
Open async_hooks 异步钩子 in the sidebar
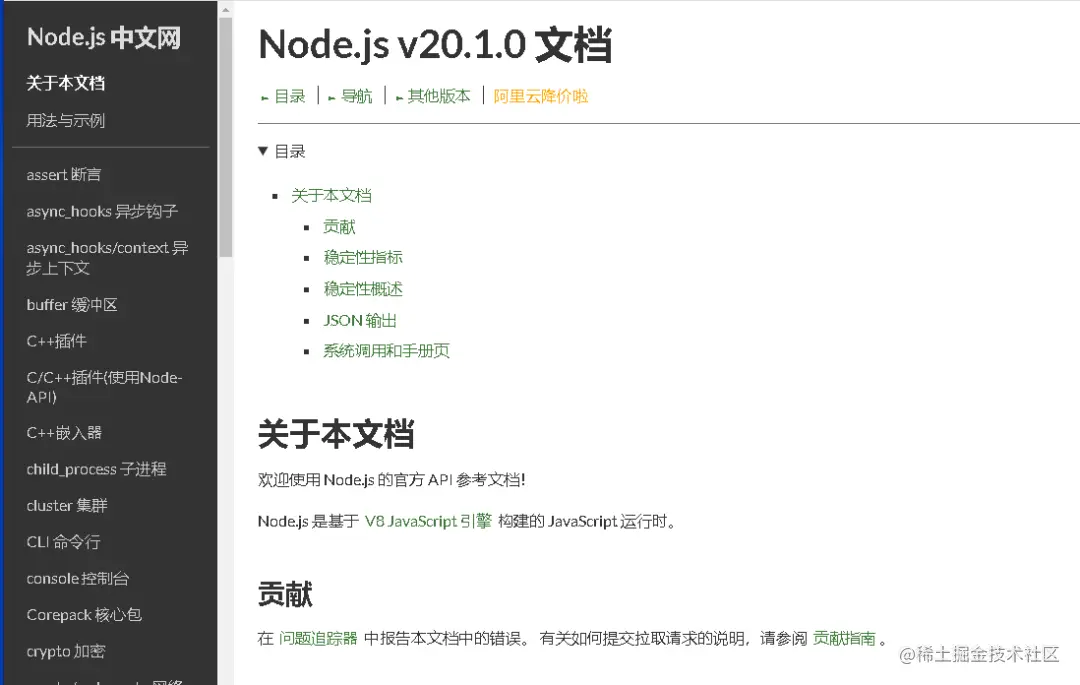tap(102, 211)
